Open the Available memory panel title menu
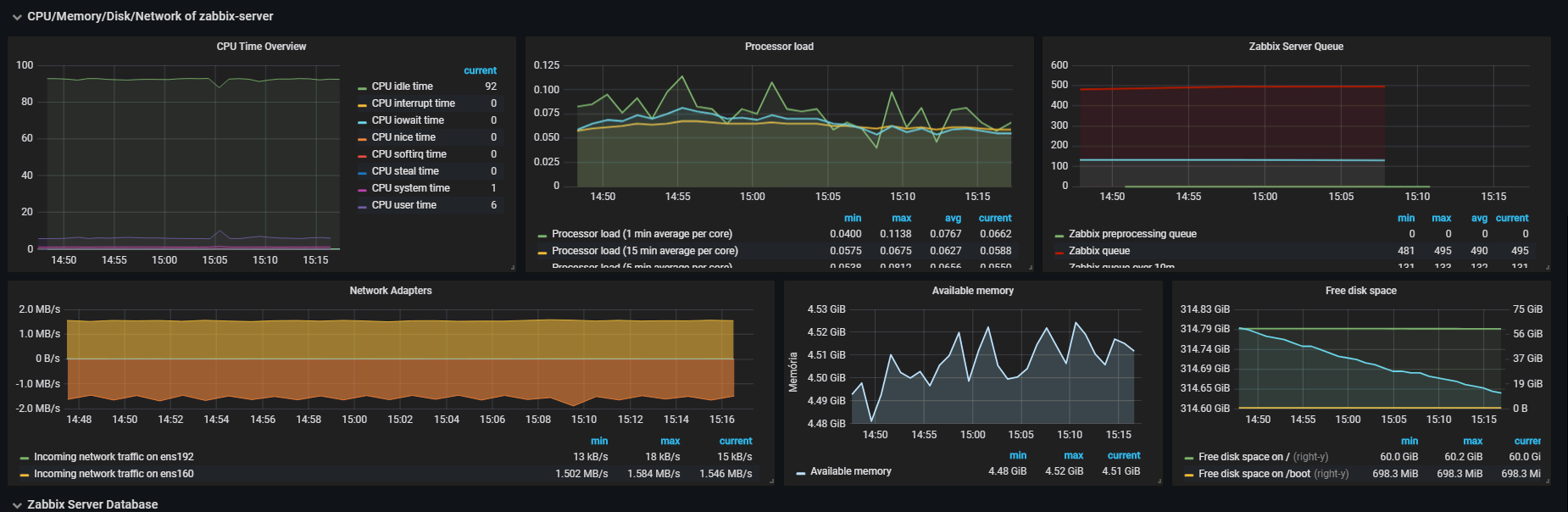The image size is (1568, 512). point(973,291)
